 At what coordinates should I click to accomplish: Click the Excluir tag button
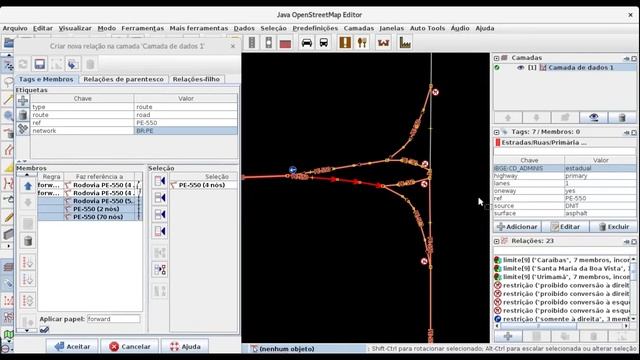click(613, 227)
